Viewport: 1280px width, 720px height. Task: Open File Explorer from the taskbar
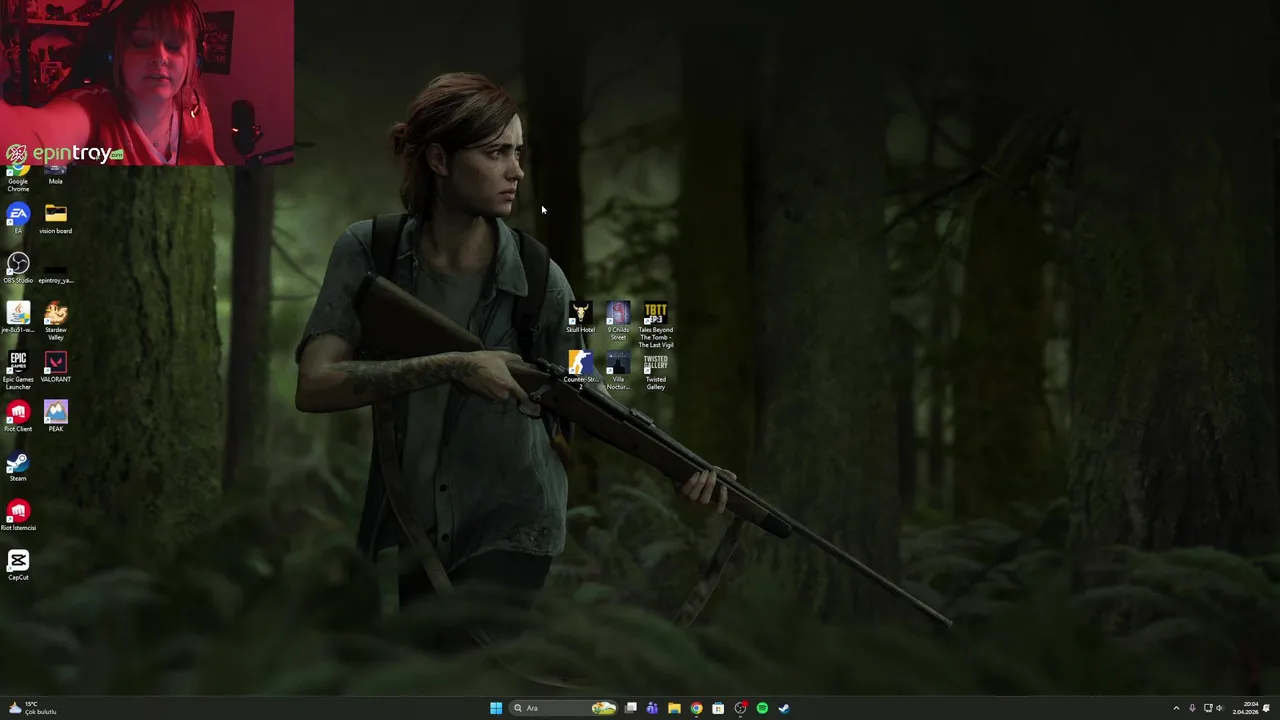pos(674,708)
